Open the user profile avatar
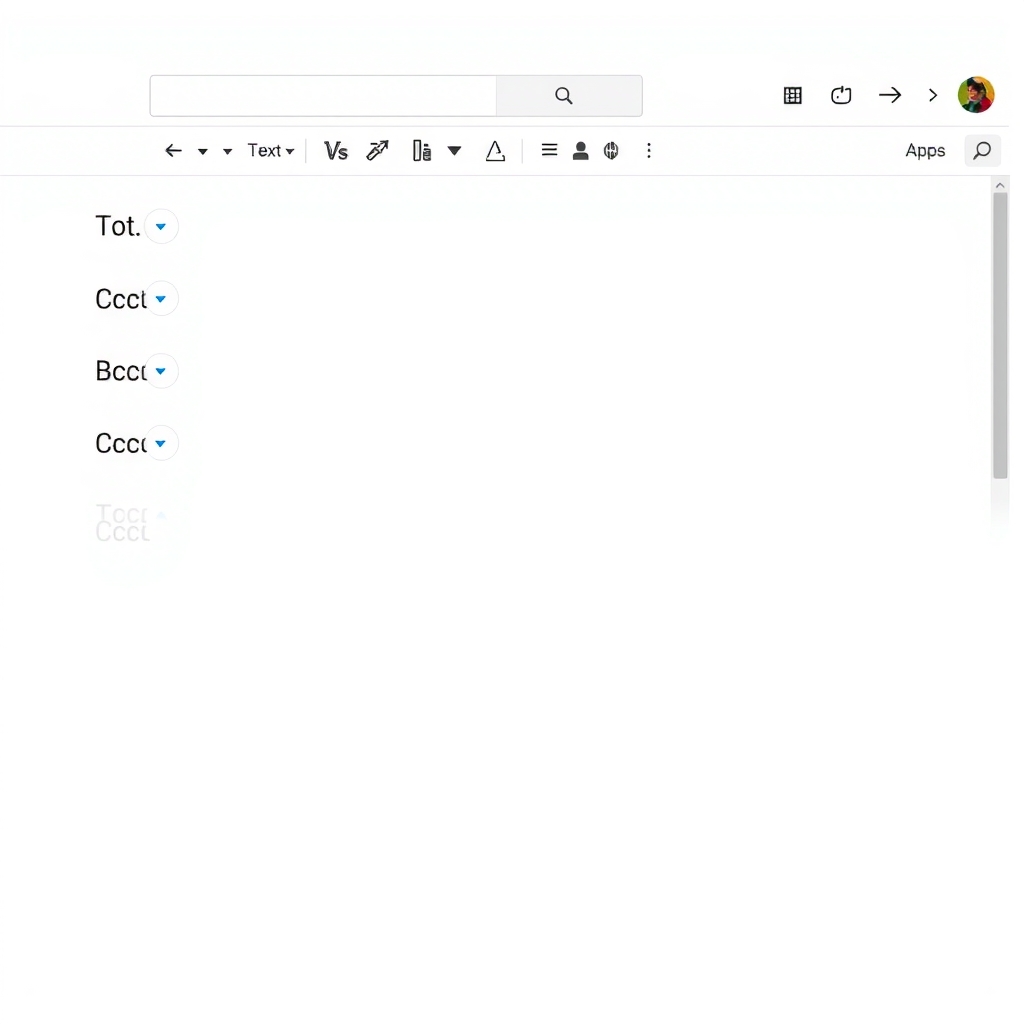Screen dimensions: 1024x1024 (976, 95)
